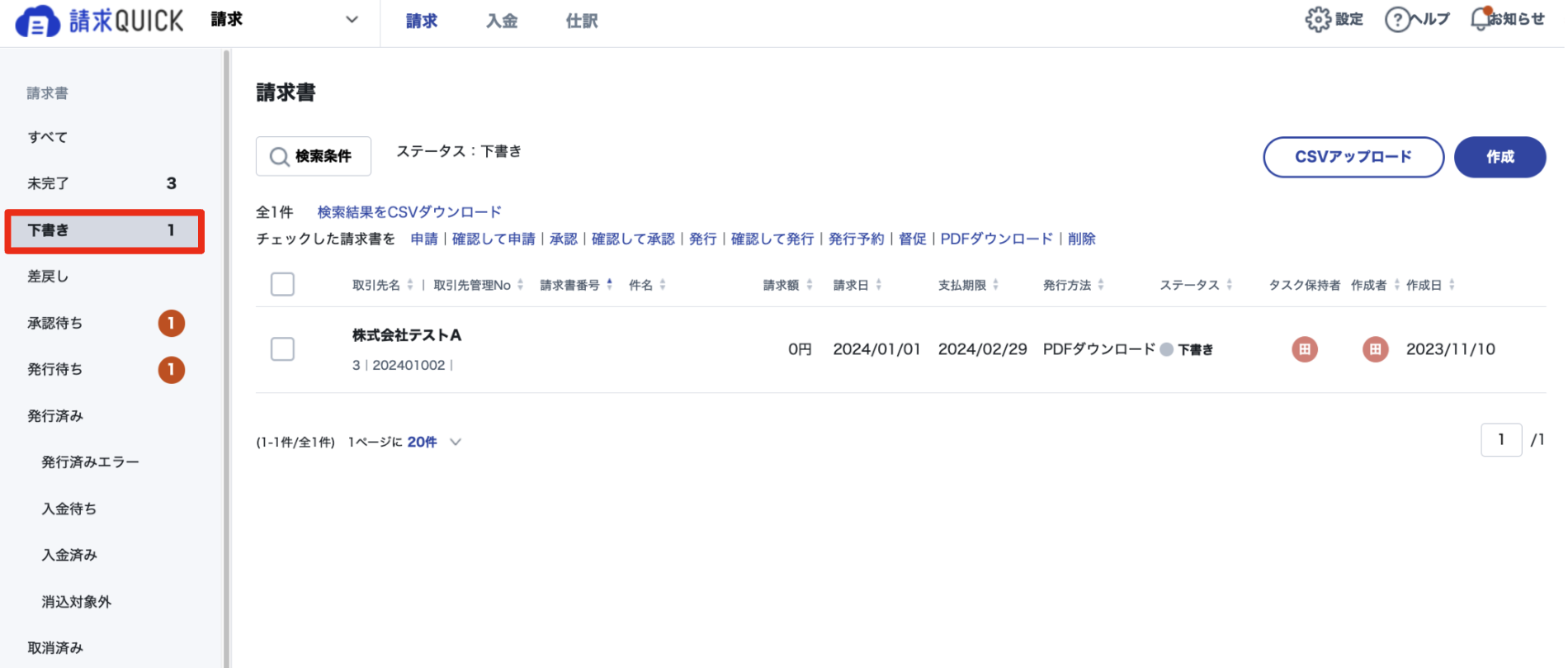Click the 2024/01/01 billing date cell
The width and height of the screenshot is (1568, 668).
[x=876, y=349]
